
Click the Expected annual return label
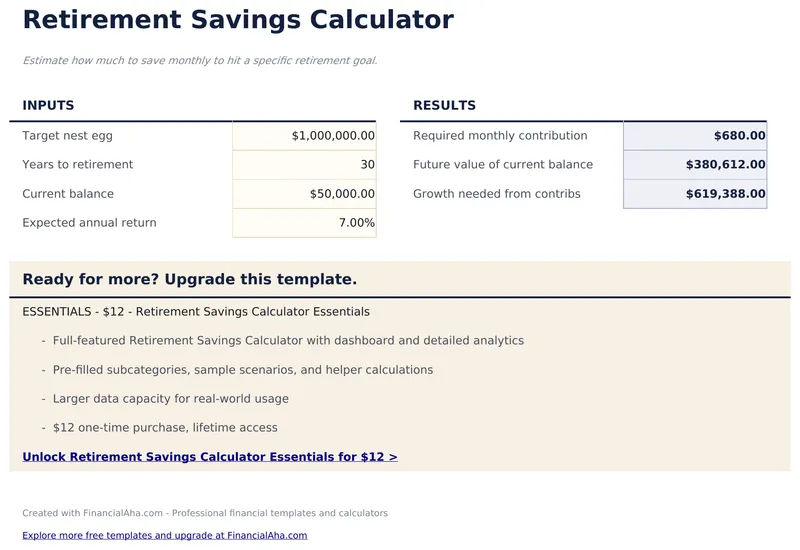point(90,223)
